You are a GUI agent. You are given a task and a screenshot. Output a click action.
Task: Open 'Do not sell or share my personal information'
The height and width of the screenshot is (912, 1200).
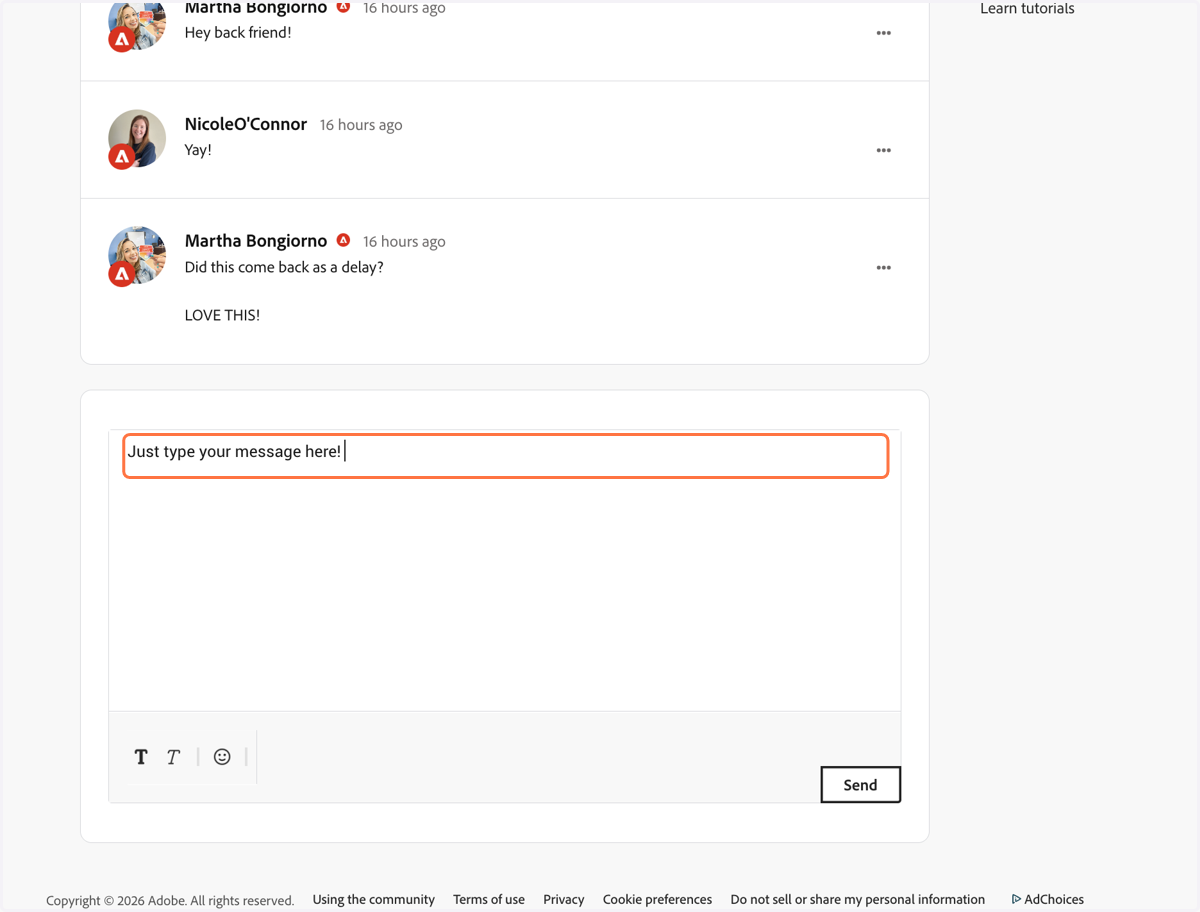click(x=858, y=899)
